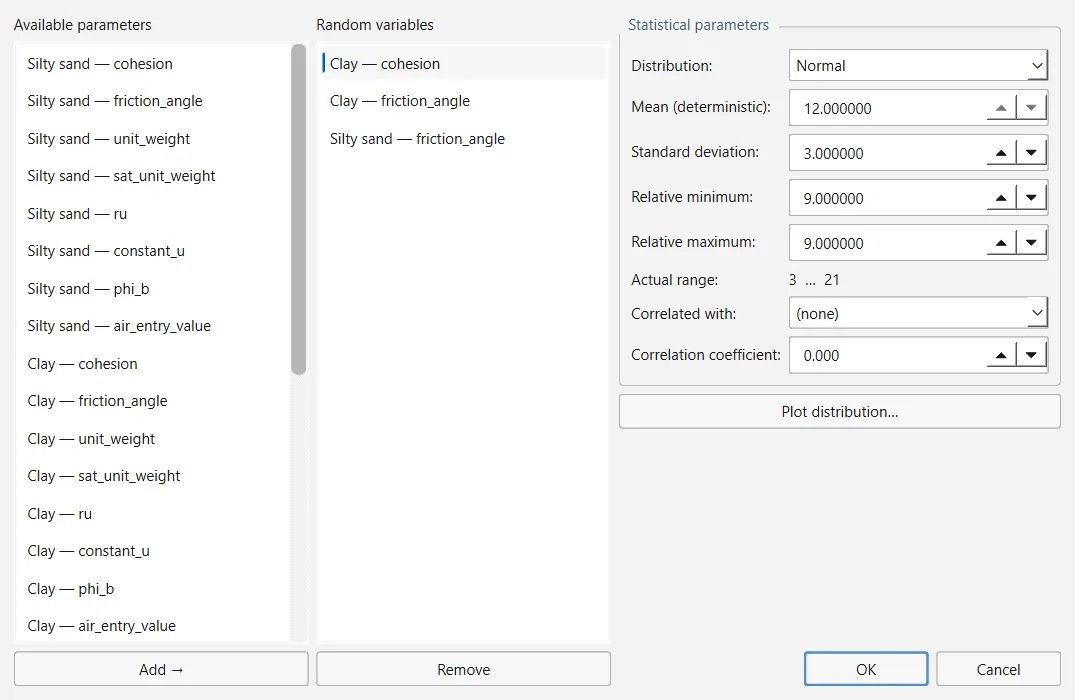This screenshot has width=1075, height=700.
Task: Select Silty sand — constant_u parameter
Action: click(154, 251)
